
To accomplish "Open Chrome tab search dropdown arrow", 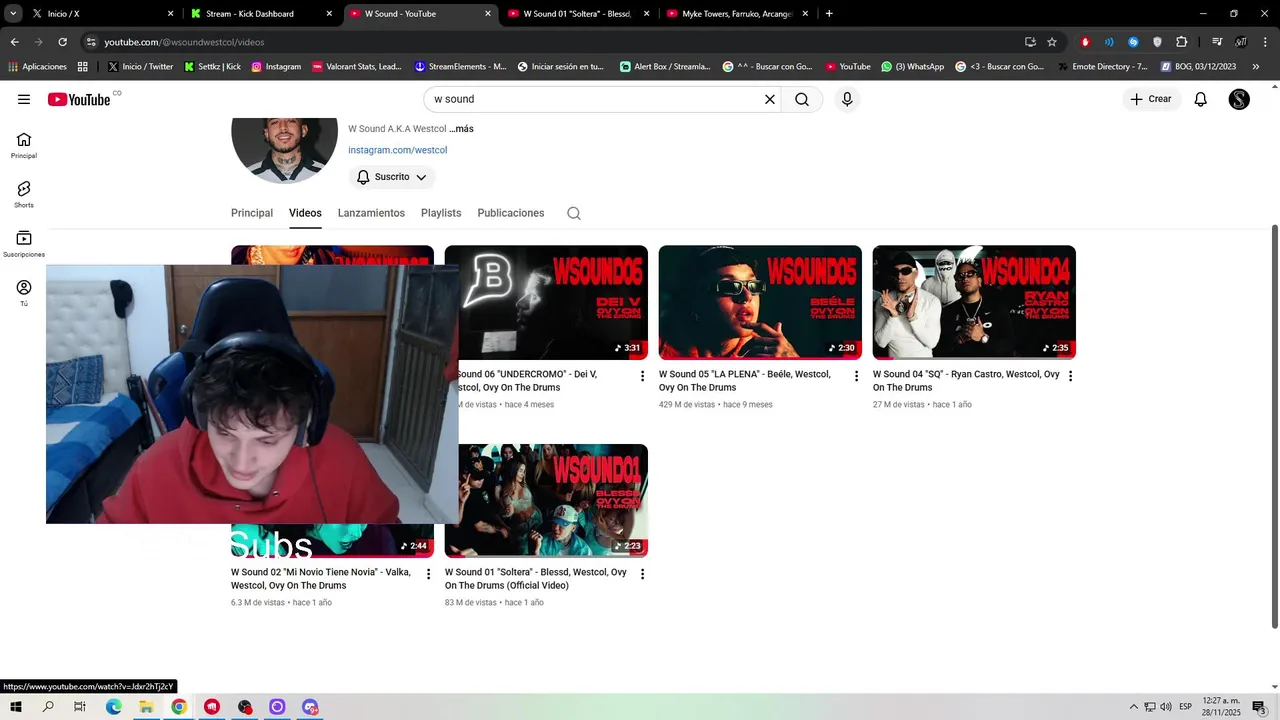I will [13, 14].
